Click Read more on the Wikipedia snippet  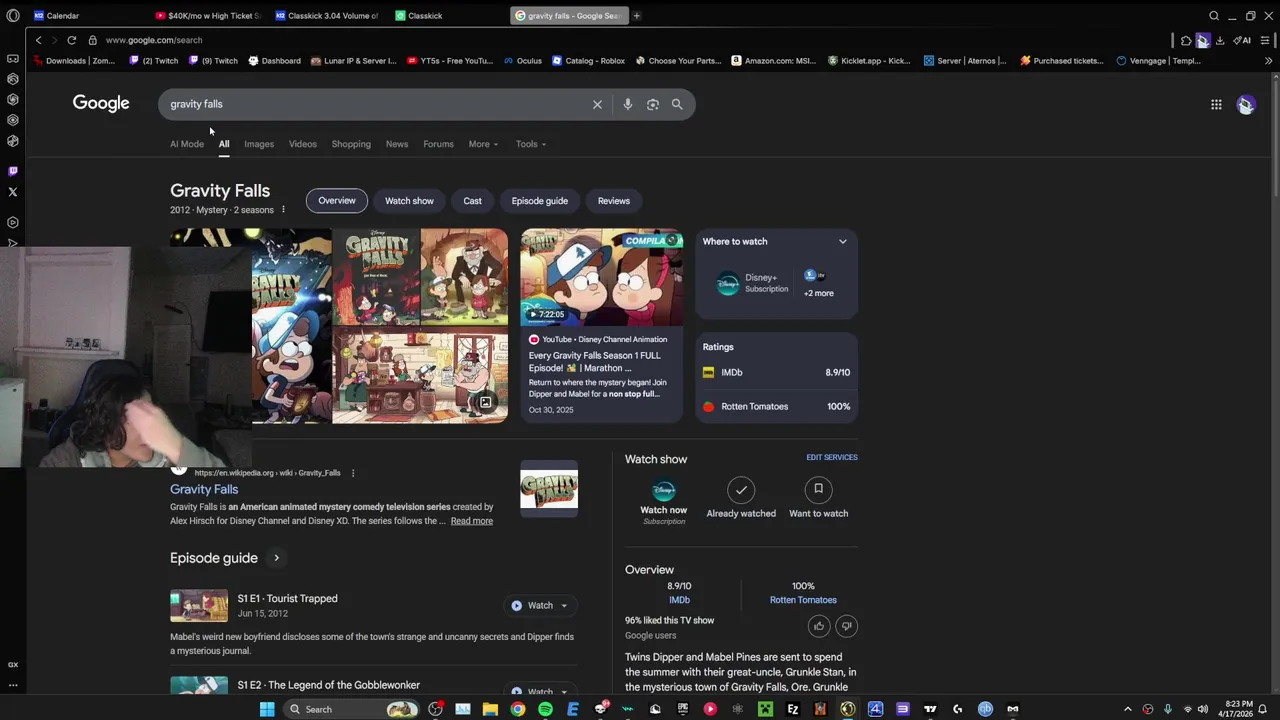click(471, 521)
